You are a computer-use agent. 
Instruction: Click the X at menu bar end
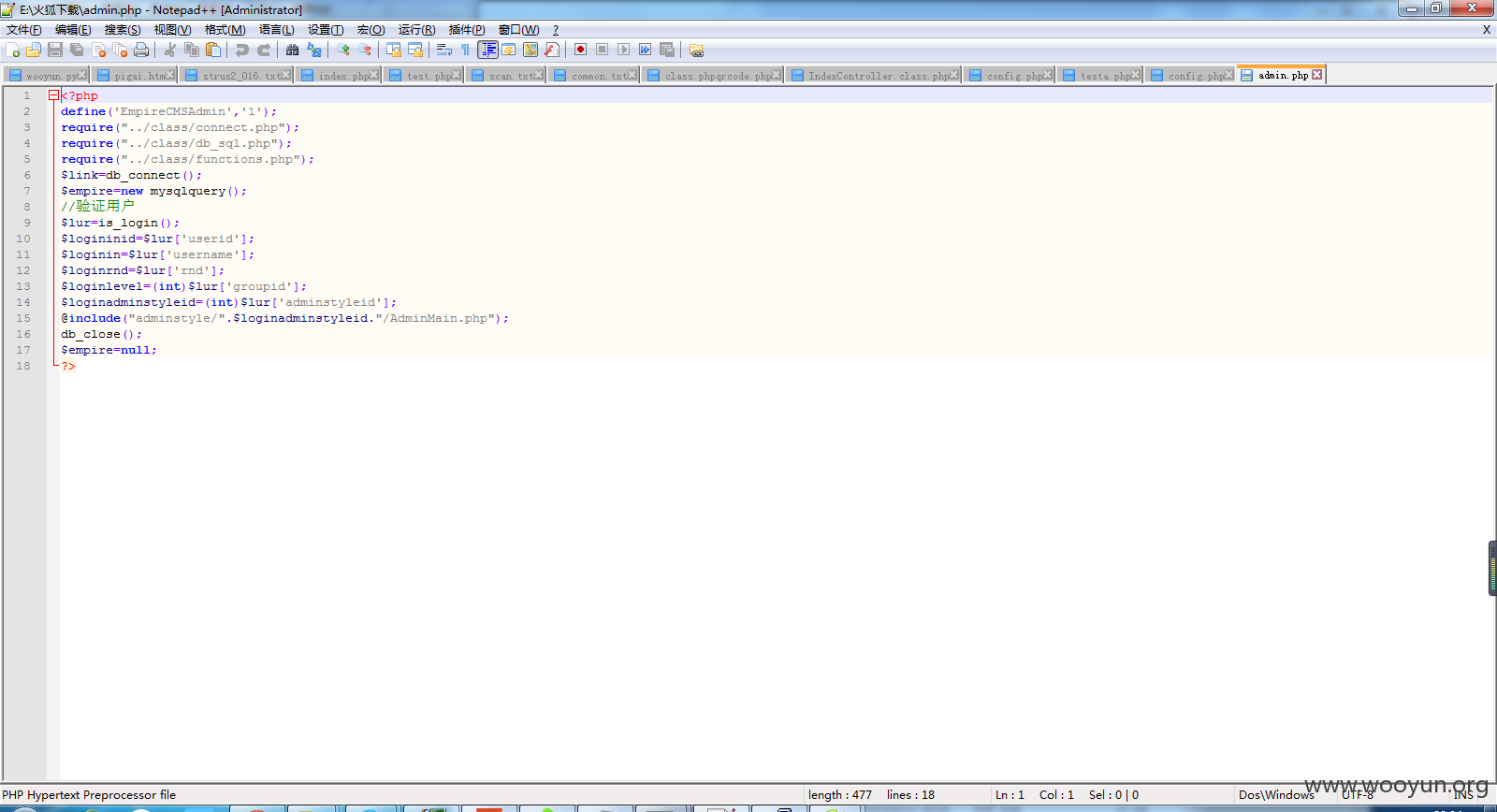click(1487, 30)
